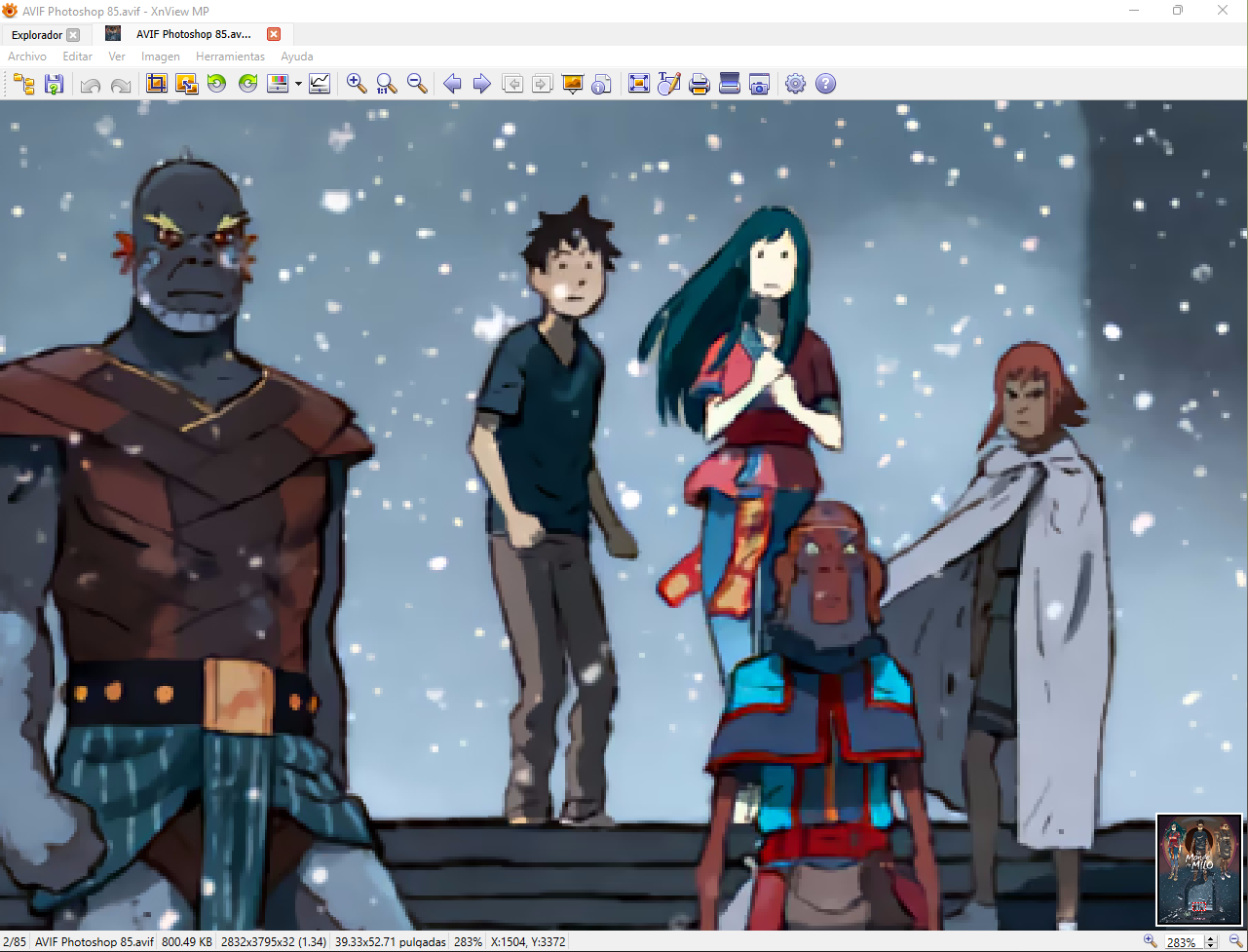Click the Save As floppy icon
The image size is (1248, 952).
point(55,84)
